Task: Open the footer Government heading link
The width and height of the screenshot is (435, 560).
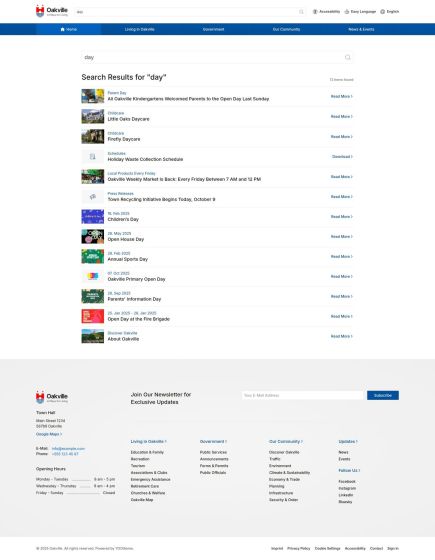Action: (213, 441)
